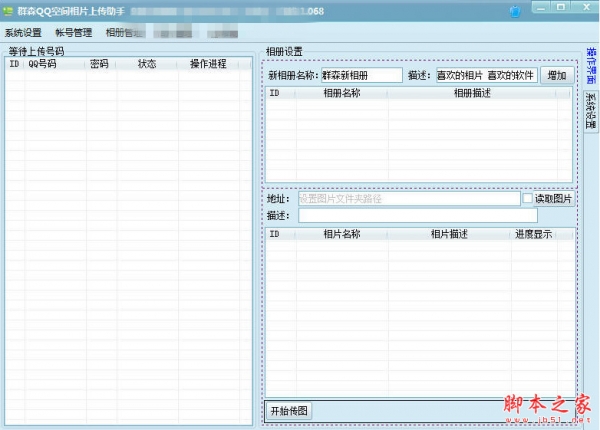The height and width of the screenshot is (430, 600).
Task: Maximize the window
Action: pos(561,7)
